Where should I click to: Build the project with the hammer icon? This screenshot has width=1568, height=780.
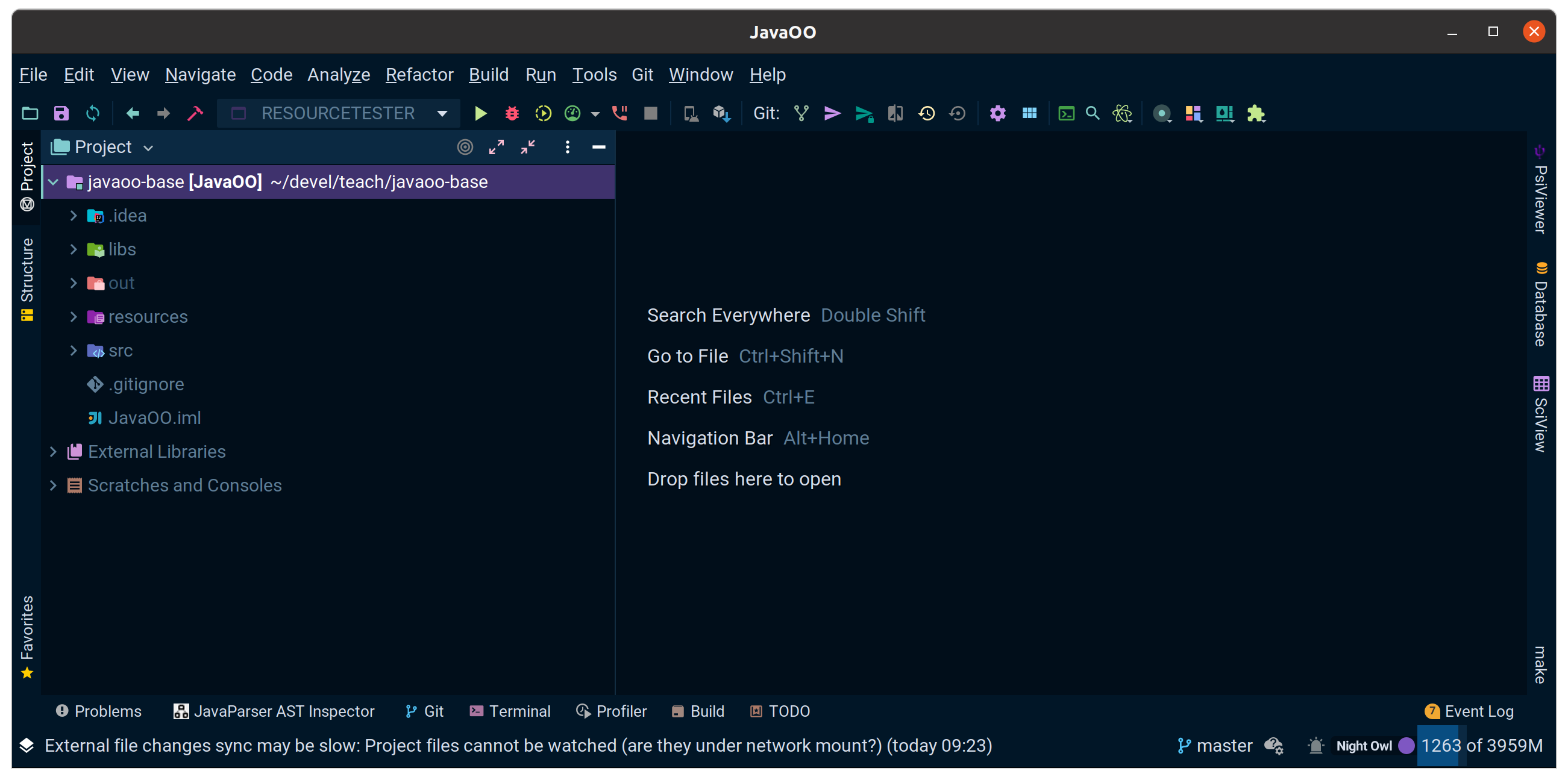[x=195, y=114]
